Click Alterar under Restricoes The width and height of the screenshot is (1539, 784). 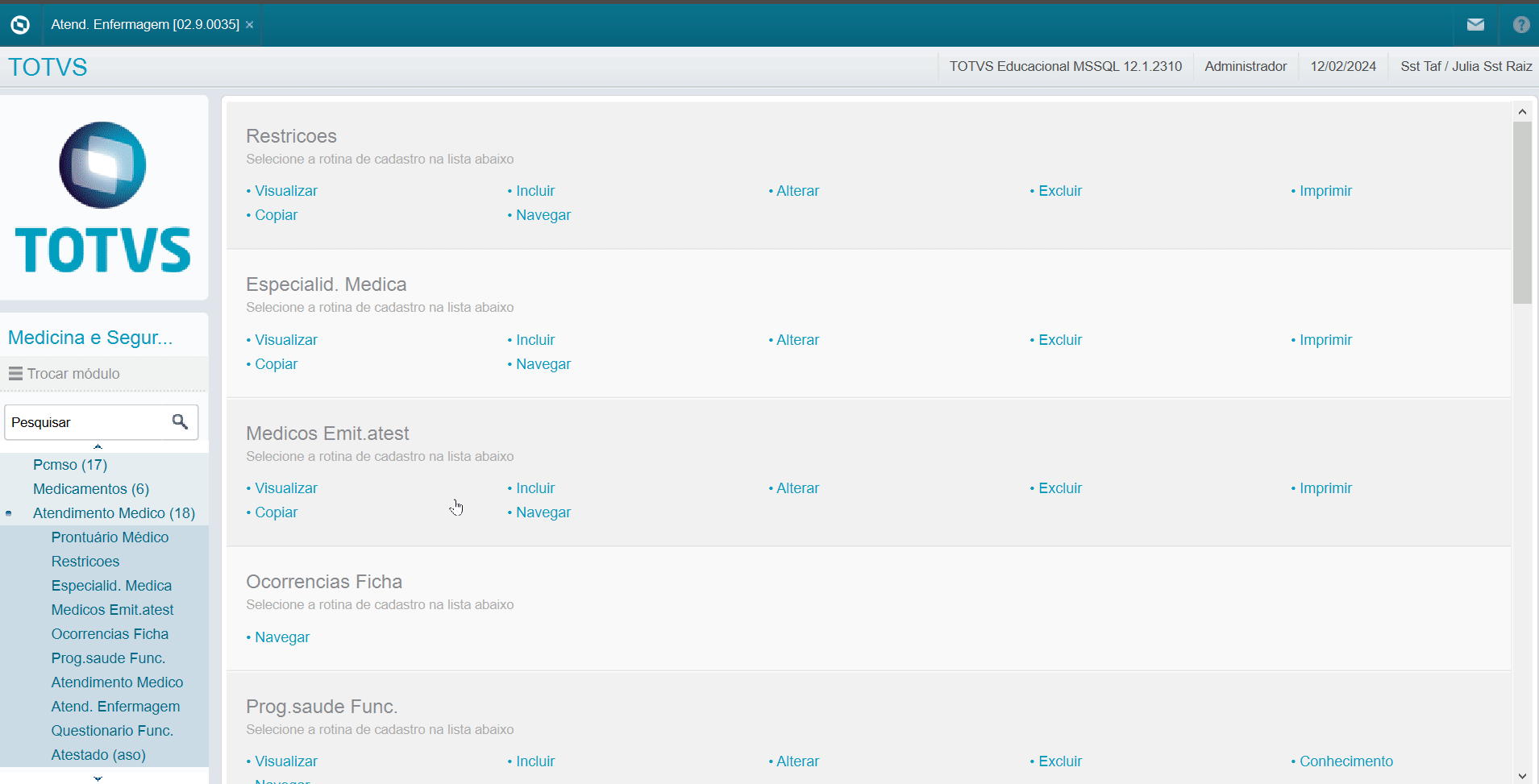pos(797,191)
